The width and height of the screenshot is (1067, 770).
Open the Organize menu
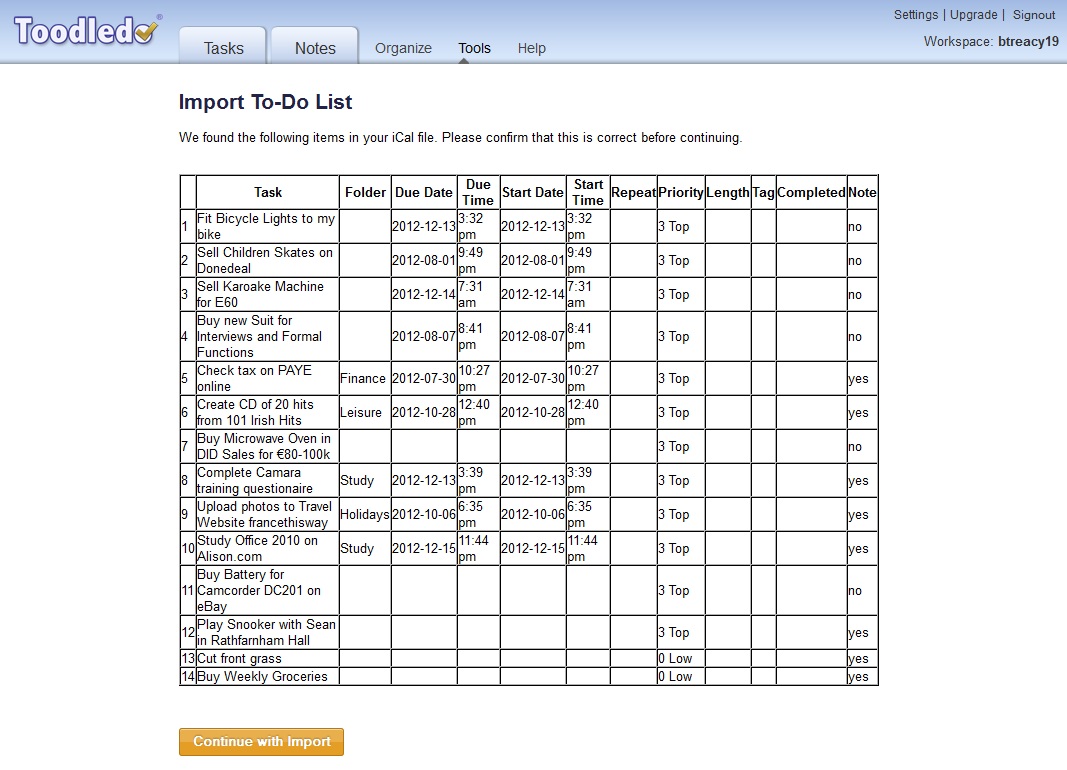[403, 48]
